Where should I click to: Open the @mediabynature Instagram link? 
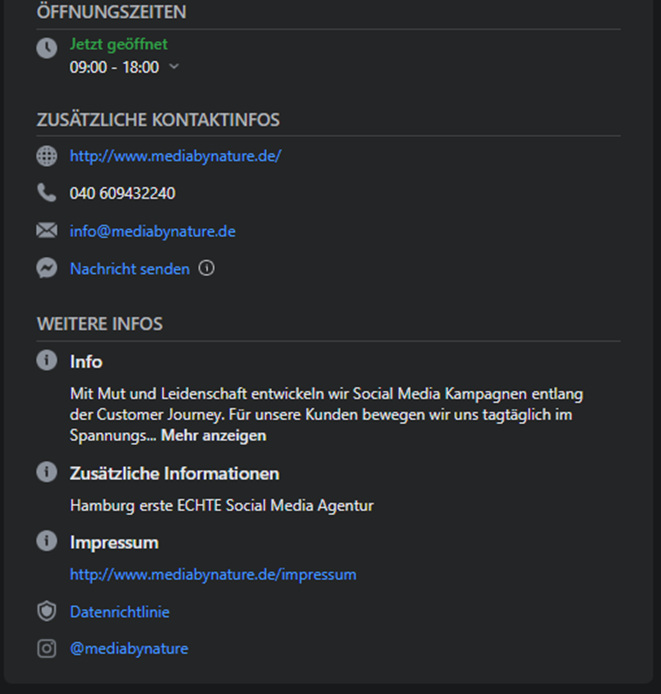click(x=129, y=649)
